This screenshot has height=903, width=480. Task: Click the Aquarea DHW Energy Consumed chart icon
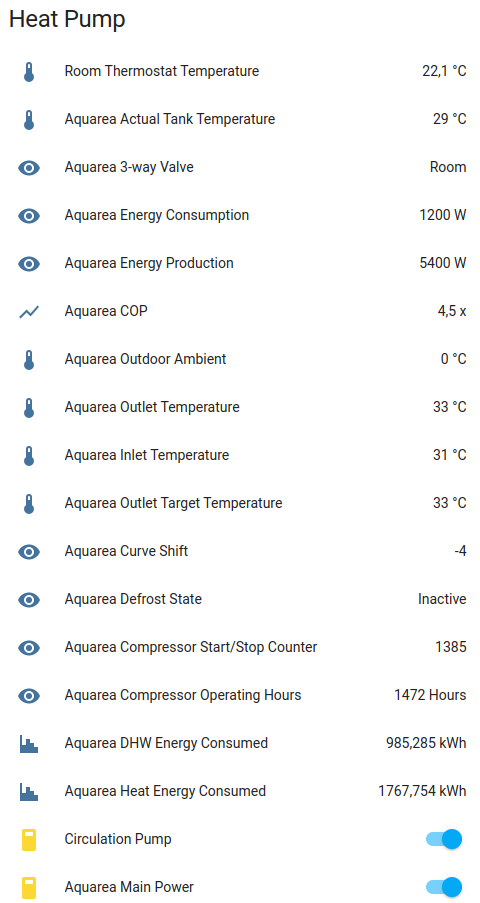(x=29, y=743)
